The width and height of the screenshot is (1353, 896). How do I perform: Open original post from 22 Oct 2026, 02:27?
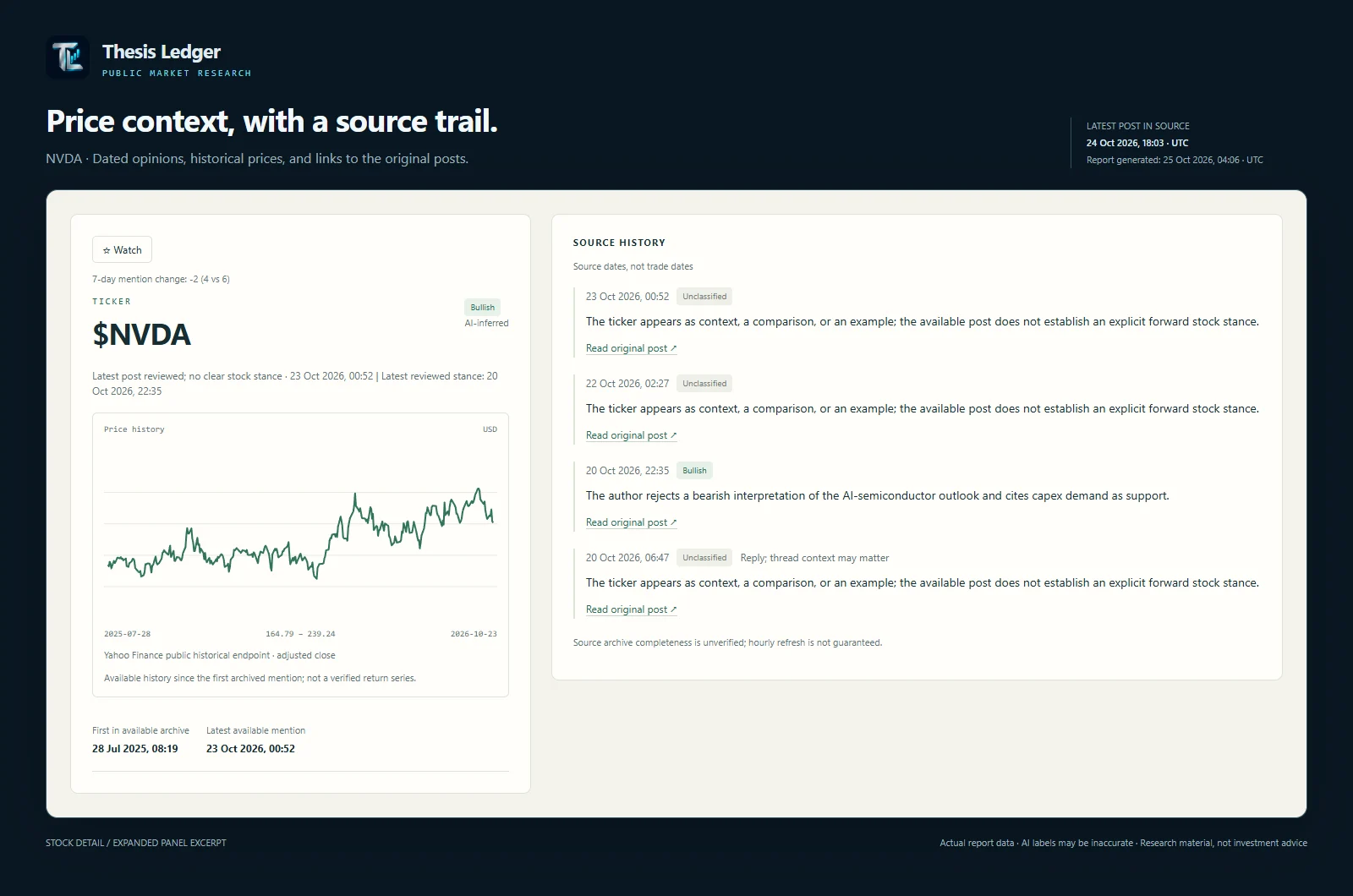[x=631, y=435]
